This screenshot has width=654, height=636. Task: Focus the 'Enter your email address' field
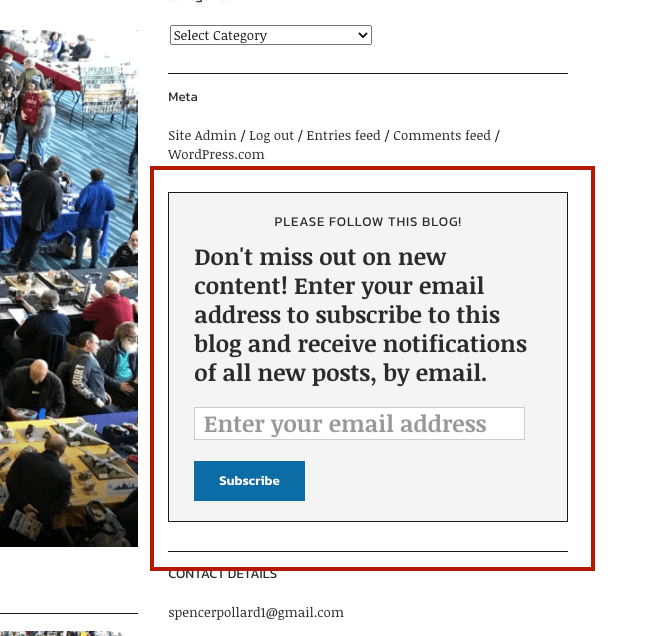(x=359, y=424)
